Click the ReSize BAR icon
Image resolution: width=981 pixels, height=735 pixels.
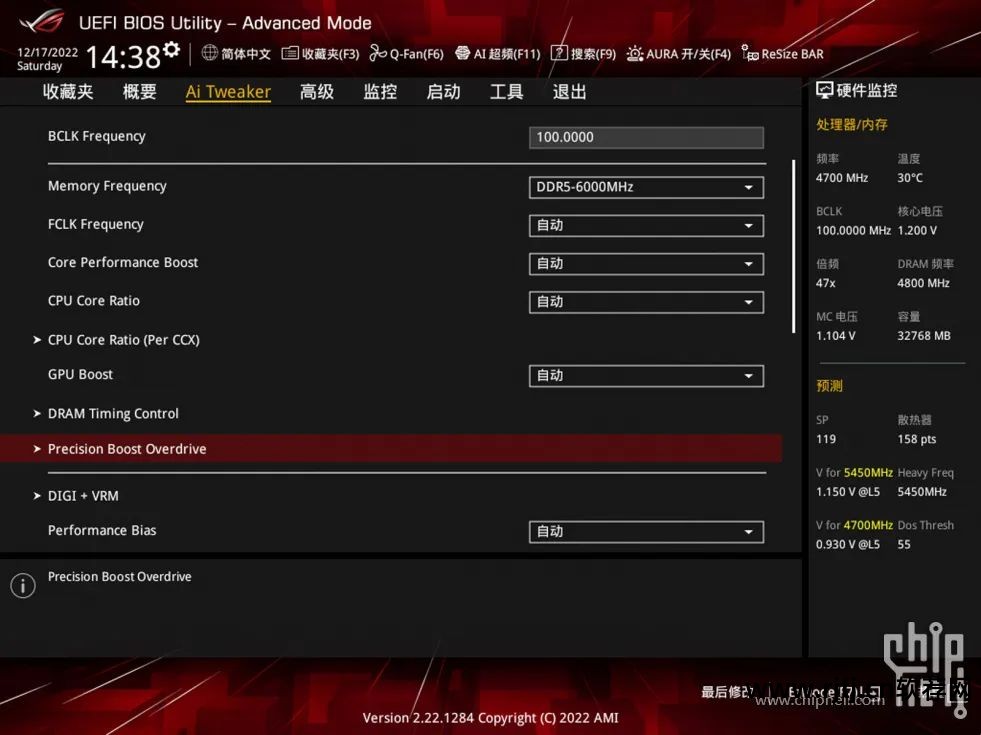[x=750, y=53]
